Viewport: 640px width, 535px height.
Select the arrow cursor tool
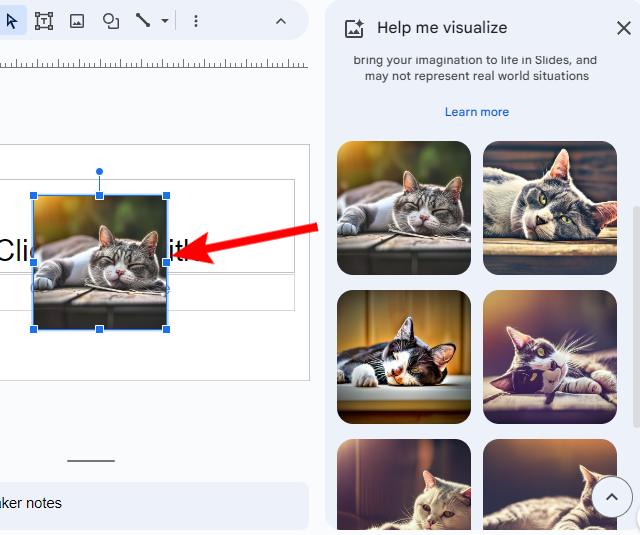tap(12, 21)
